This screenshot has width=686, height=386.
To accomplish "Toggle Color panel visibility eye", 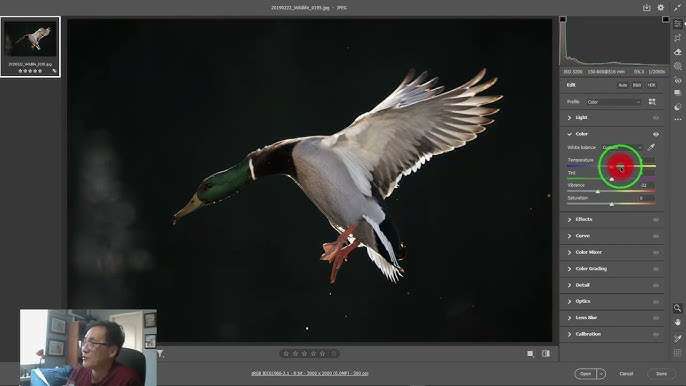I will pos(655,134).
